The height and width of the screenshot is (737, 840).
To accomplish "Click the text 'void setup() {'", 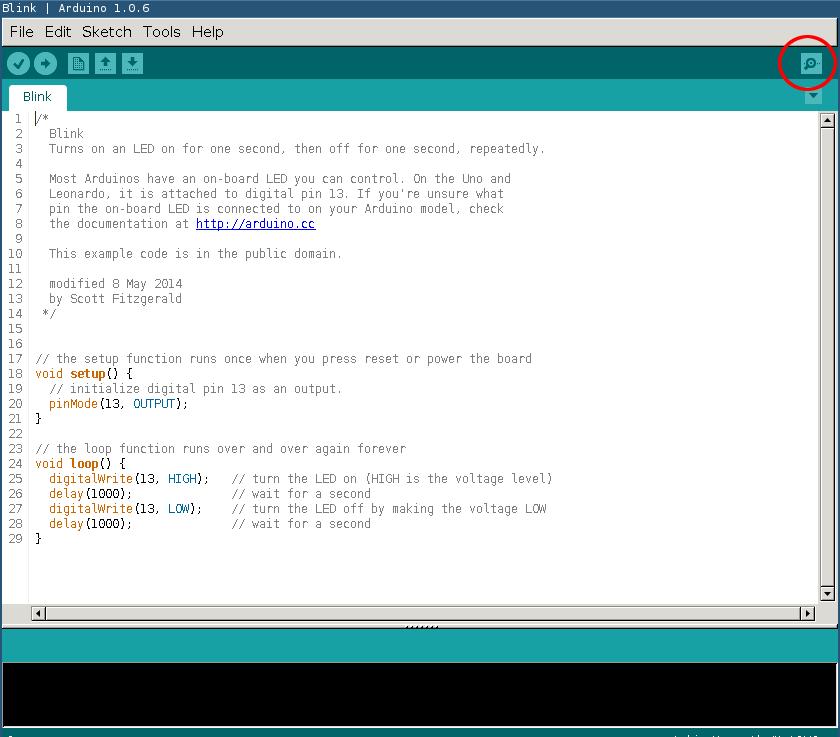I will click(x=84, y=374).
